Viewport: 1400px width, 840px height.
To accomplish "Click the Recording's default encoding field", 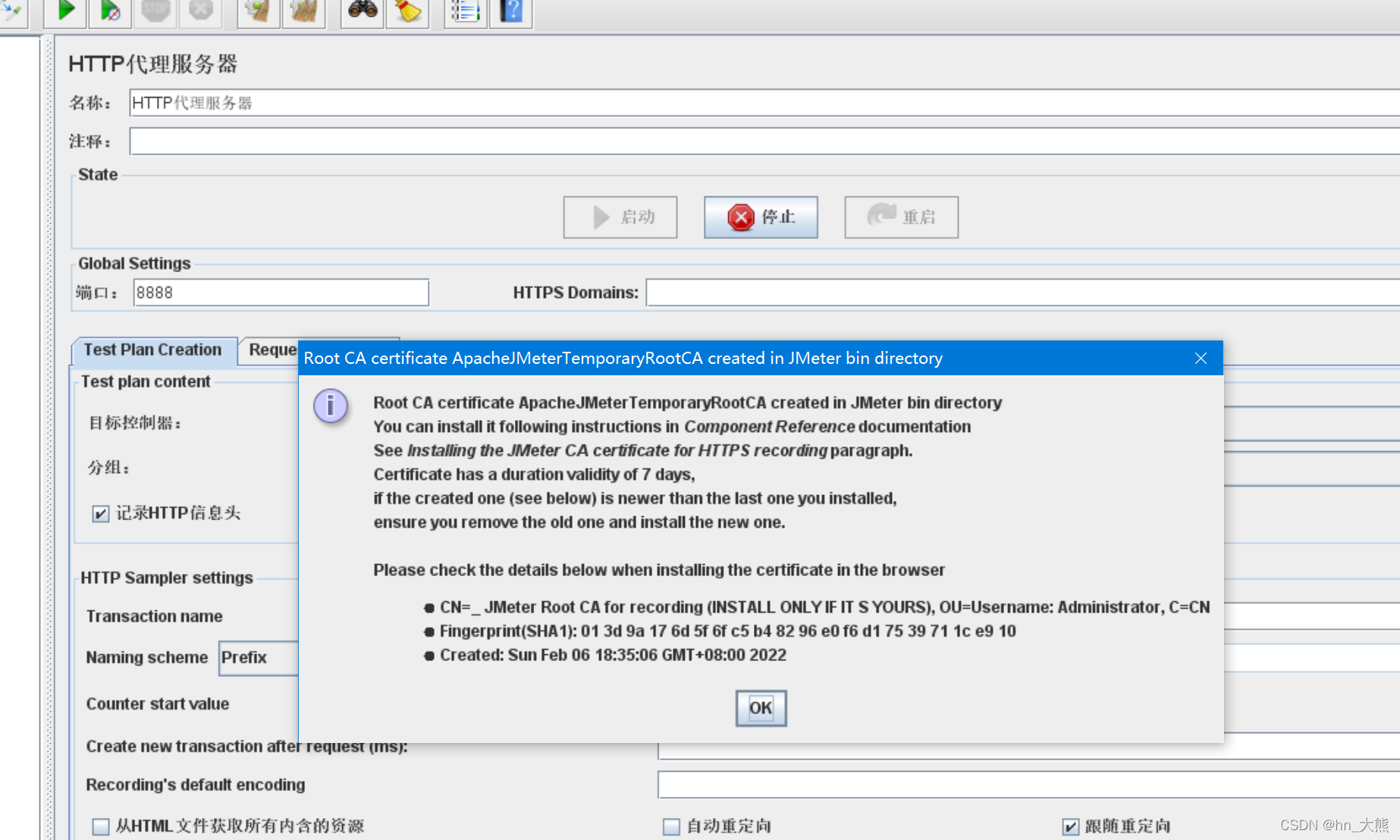I will [1028, 785].
